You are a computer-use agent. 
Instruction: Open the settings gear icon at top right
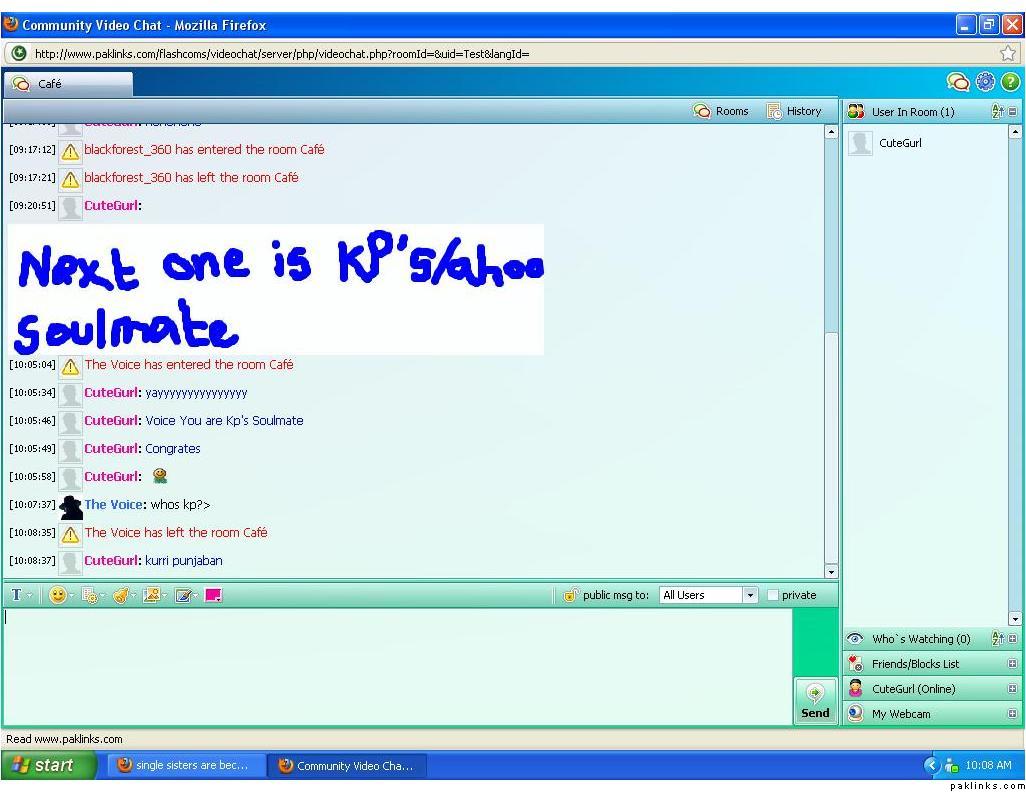click(985, 83)
